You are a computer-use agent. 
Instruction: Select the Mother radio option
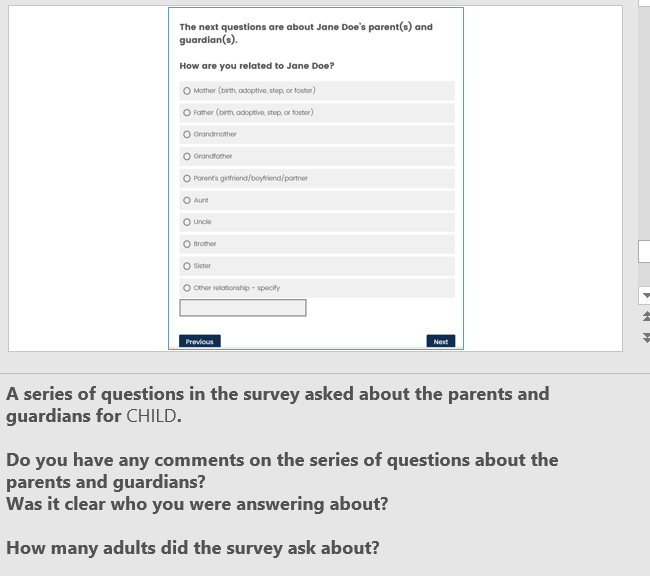coord(187,91)
